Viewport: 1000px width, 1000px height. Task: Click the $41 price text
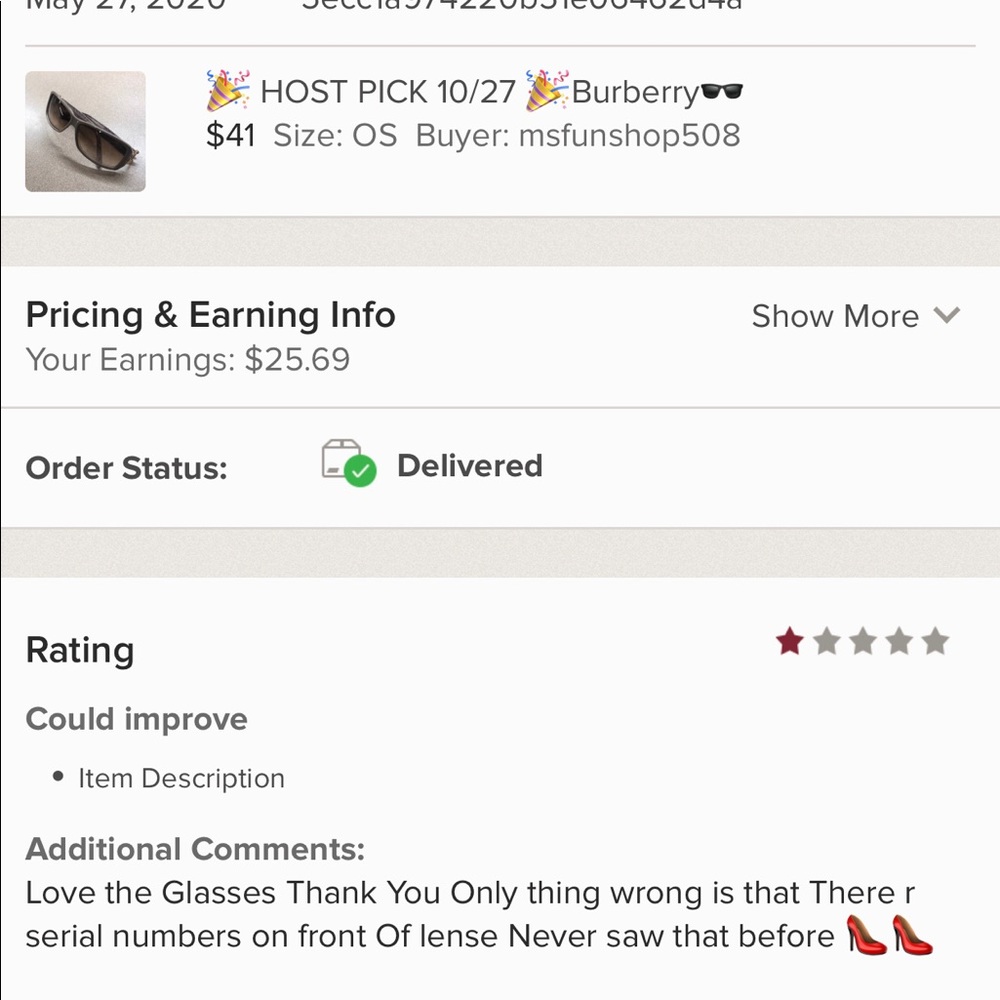(x=231, y=135)
